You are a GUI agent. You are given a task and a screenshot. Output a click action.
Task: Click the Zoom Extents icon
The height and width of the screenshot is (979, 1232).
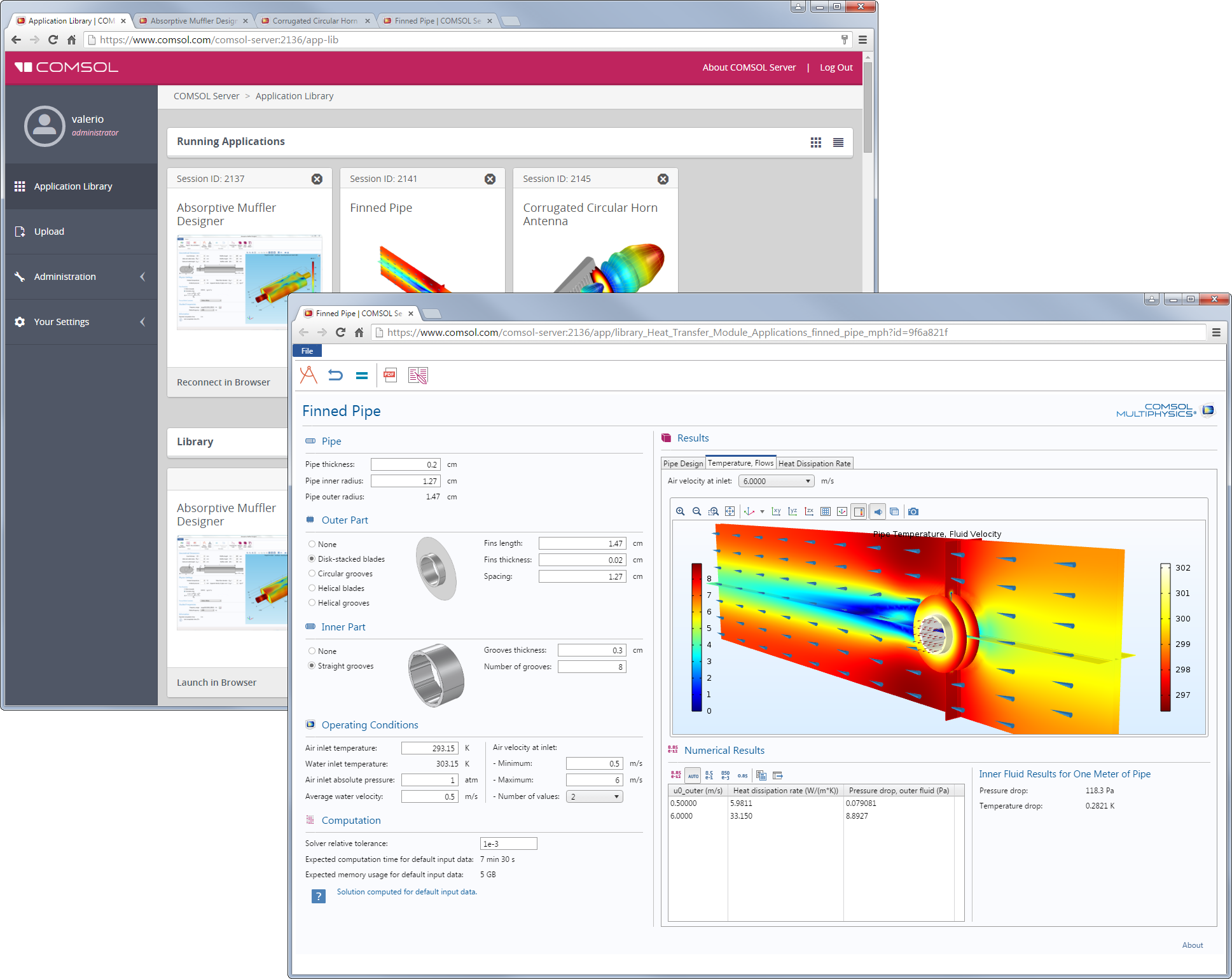coord(730,511)
